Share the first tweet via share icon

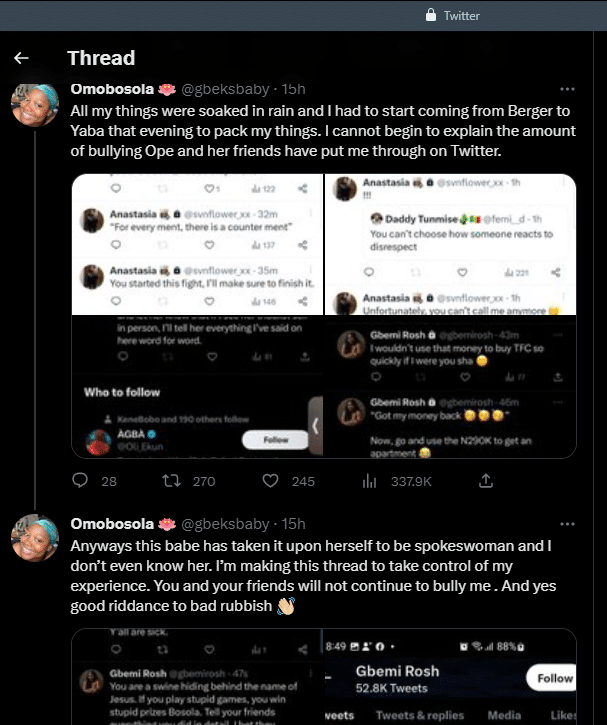point(486,481)
